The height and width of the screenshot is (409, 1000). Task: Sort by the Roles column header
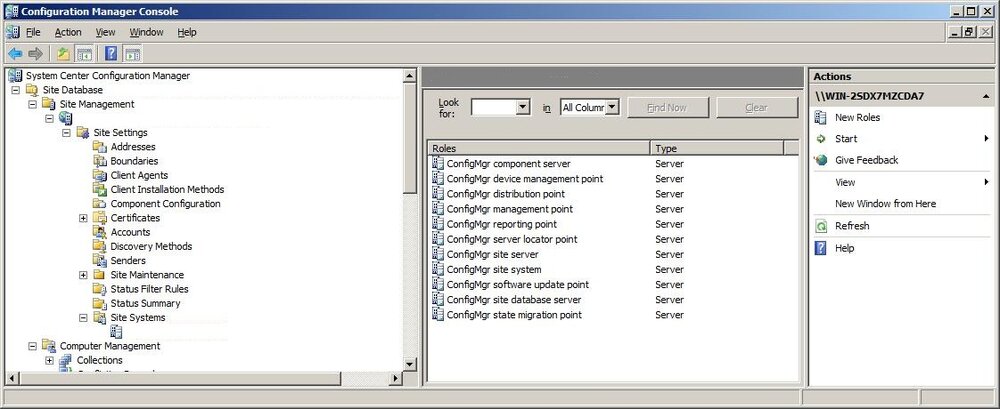[x=539, y=148]
